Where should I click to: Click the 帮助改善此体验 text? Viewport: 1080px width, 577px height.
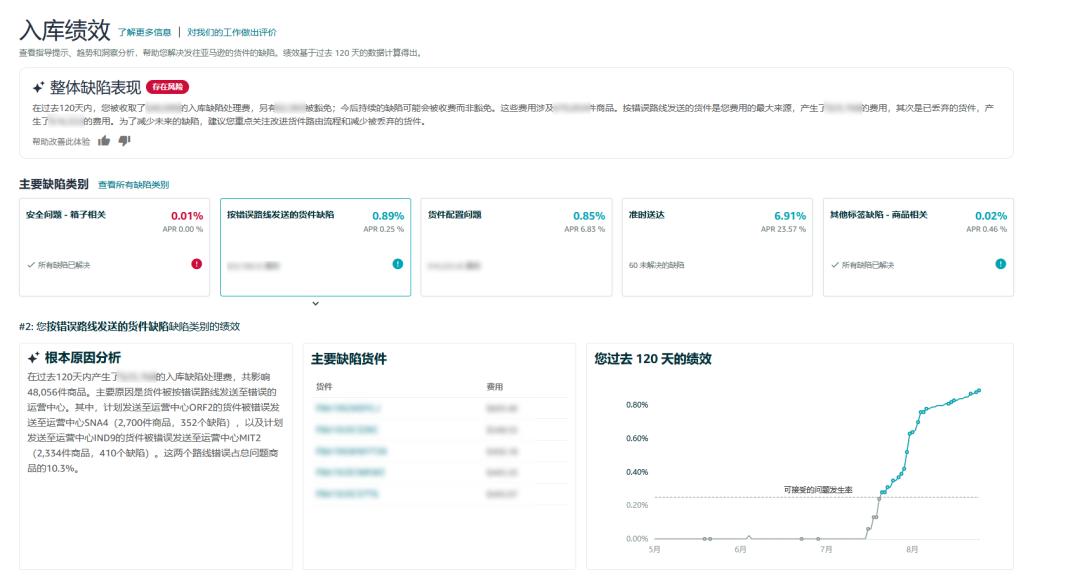pyautogui.click(x=61, y=141)
